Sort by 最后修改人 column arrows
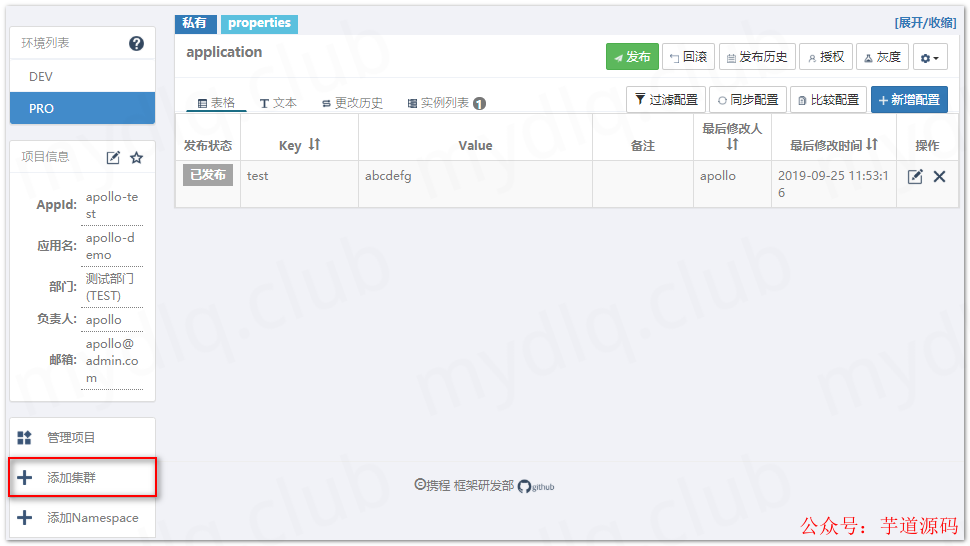 point(732,145)
